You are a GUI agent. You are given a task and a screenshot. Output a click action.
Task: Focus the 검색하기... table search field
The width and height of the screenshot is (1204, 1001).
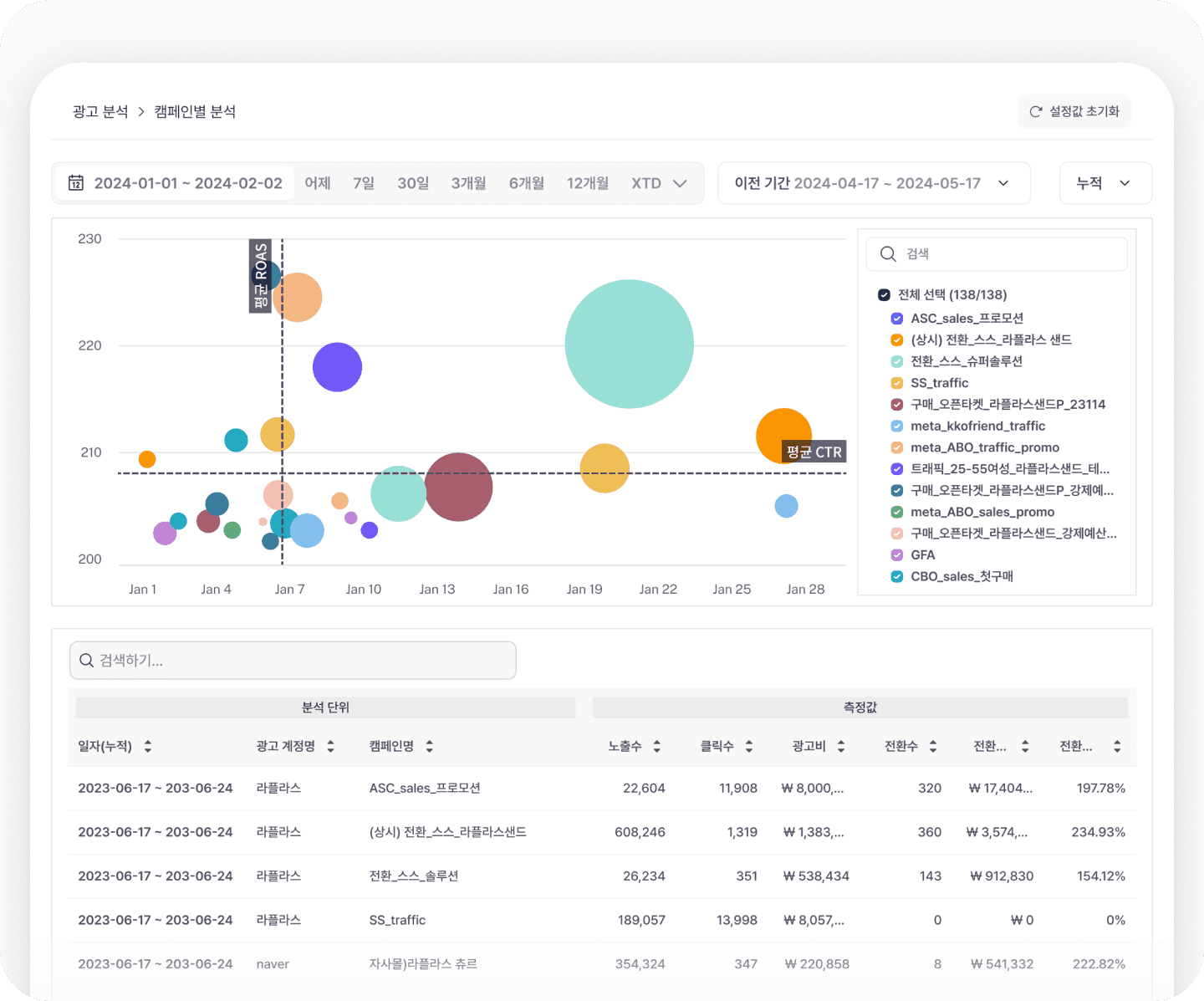pos(293,661)
